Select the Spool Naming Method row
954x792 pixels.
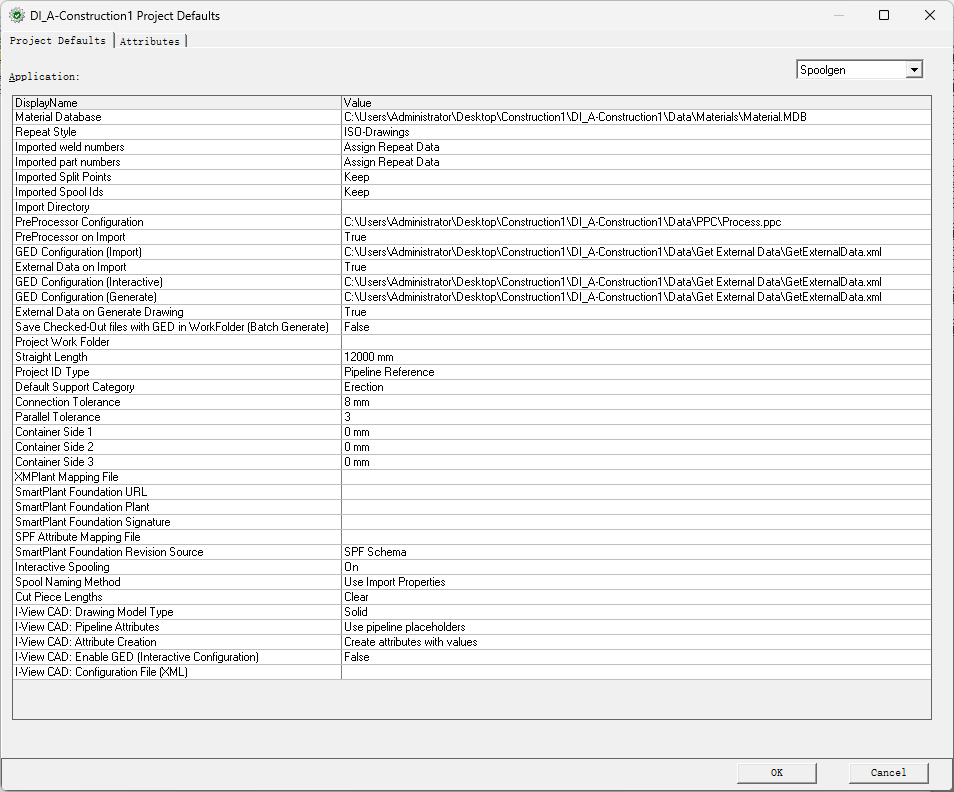(x=176, y=582)
